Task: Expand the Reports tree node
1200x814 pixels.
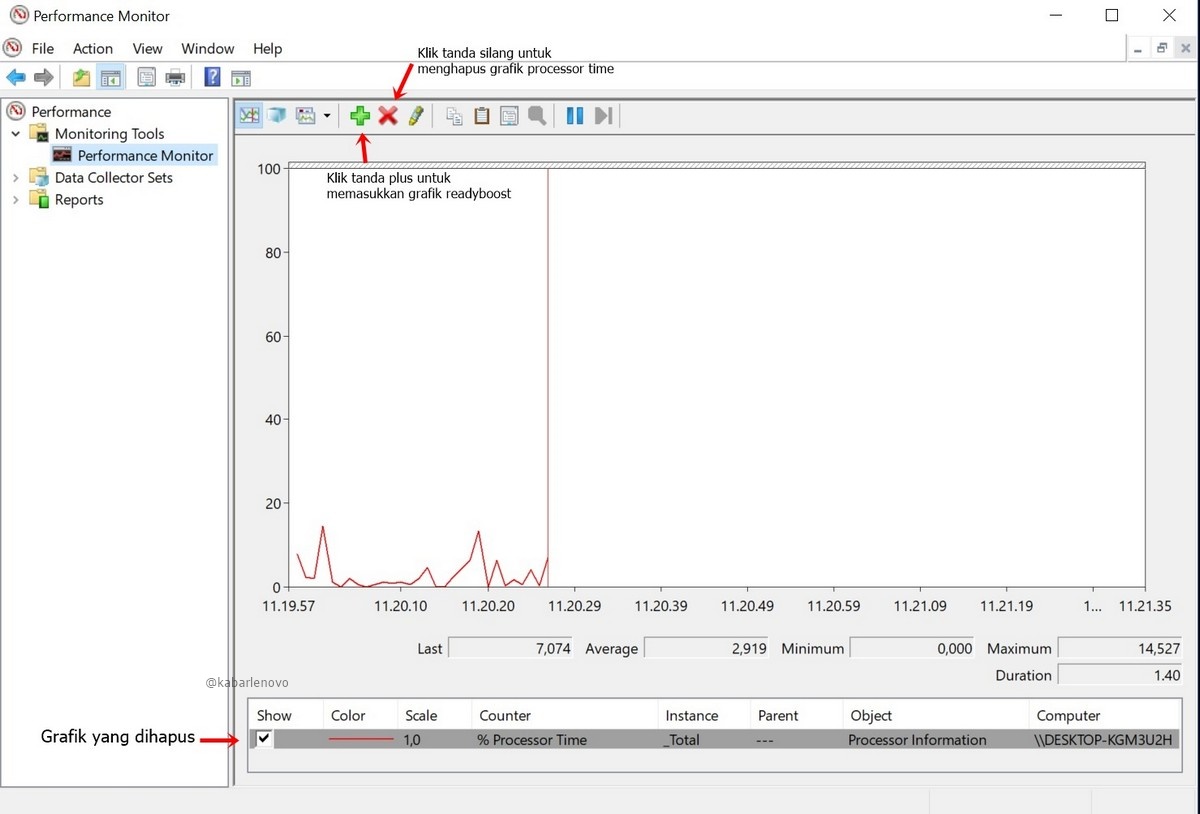Action: point(15,200)
